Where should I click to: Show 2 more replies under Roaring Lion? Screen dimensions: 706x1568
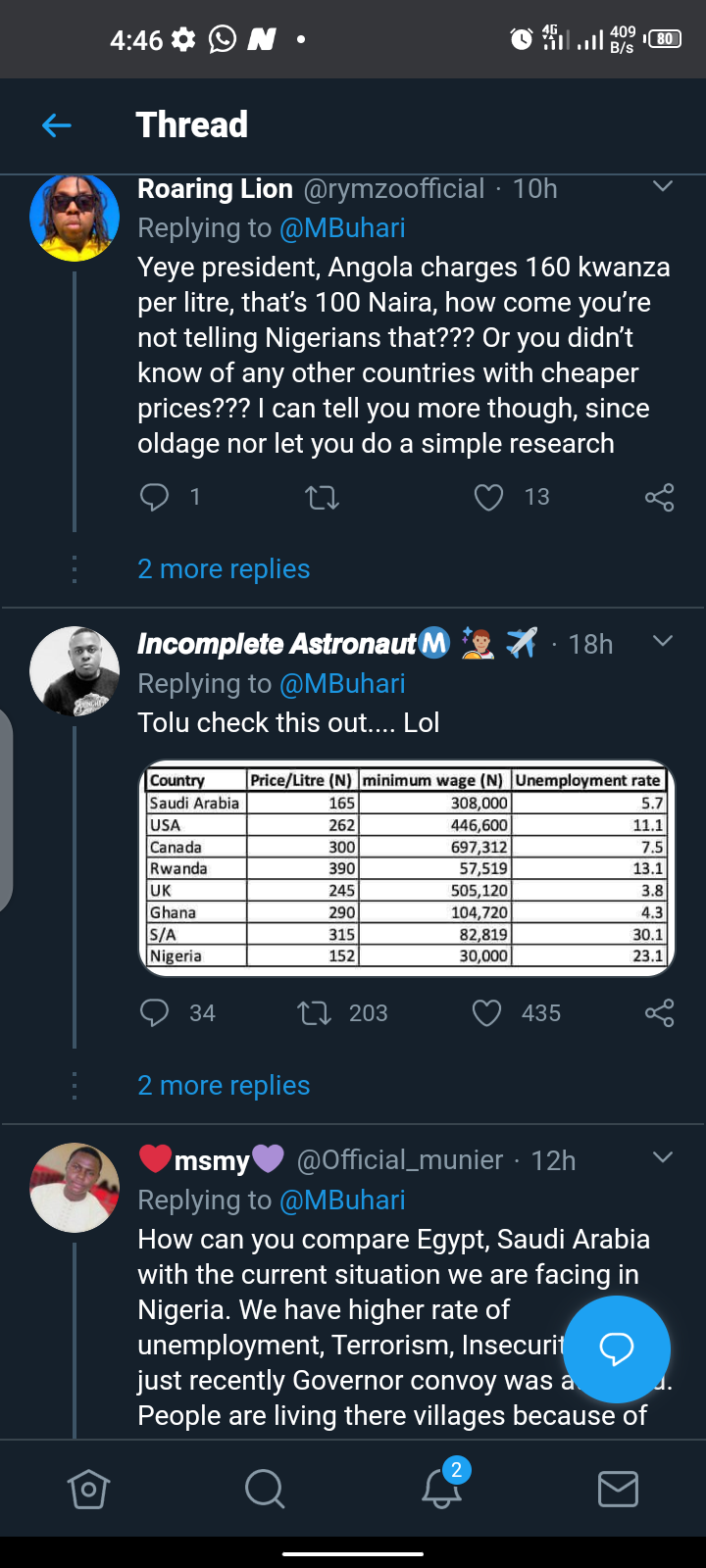224,568
